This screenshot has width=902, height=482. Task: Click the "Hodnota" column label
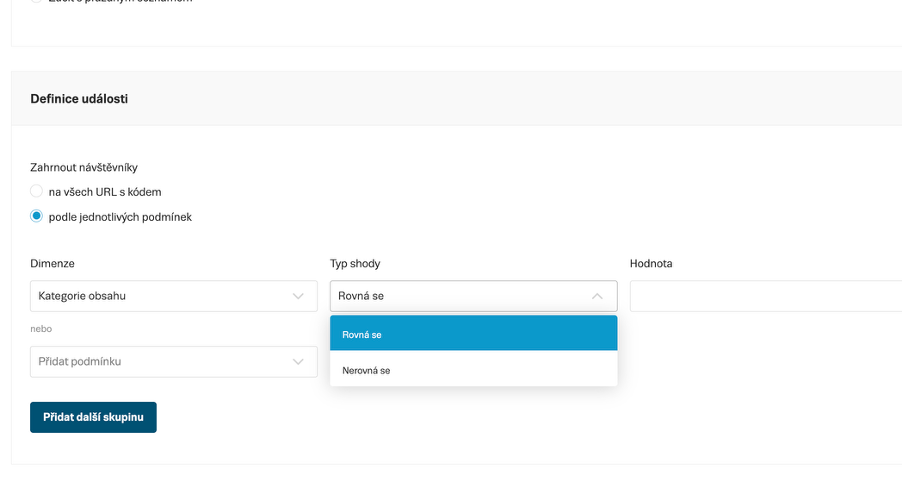coord(651,263)
